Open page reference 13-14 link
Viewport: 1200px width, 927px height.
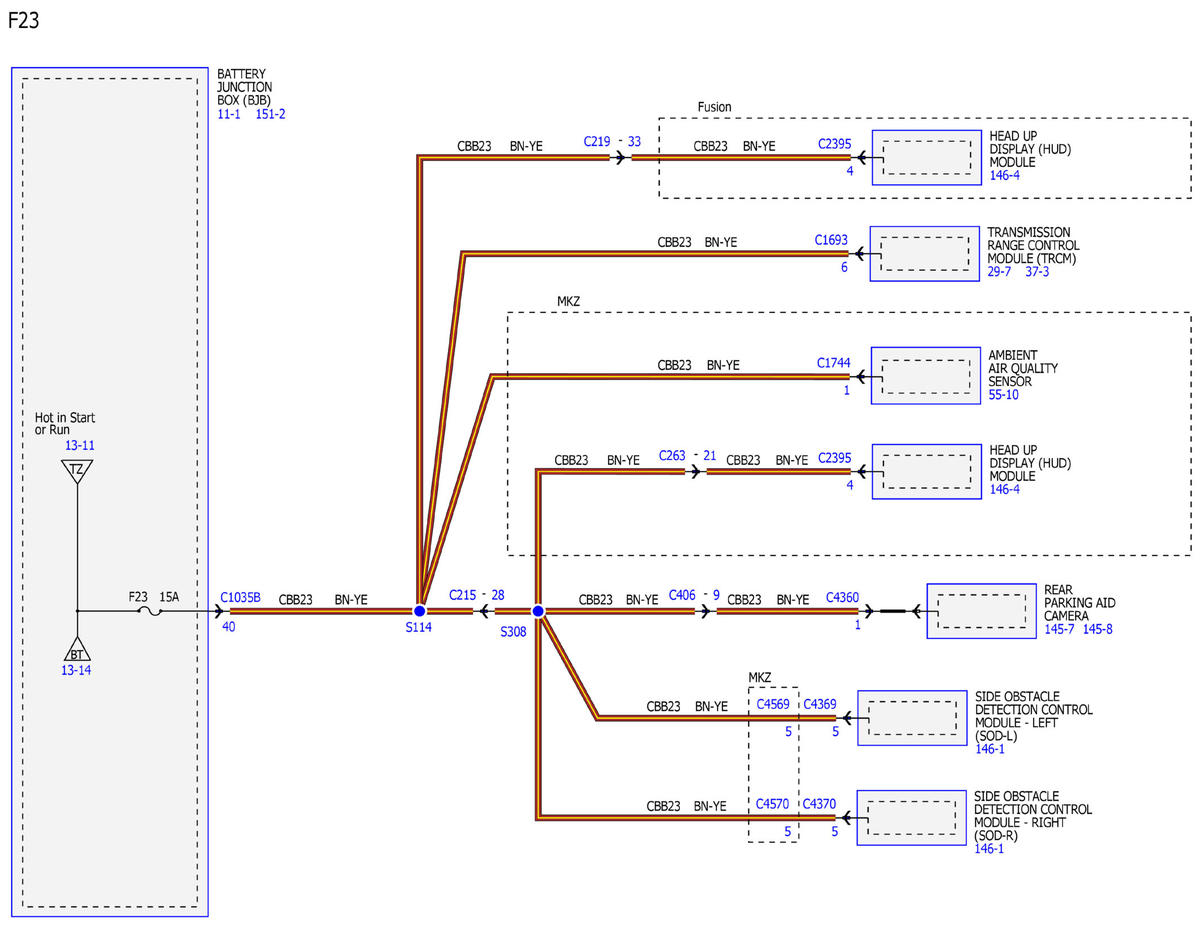[76, 670]
